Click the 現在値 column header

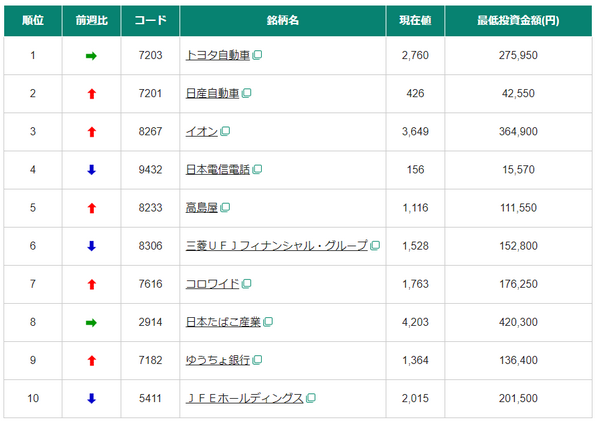415,21
